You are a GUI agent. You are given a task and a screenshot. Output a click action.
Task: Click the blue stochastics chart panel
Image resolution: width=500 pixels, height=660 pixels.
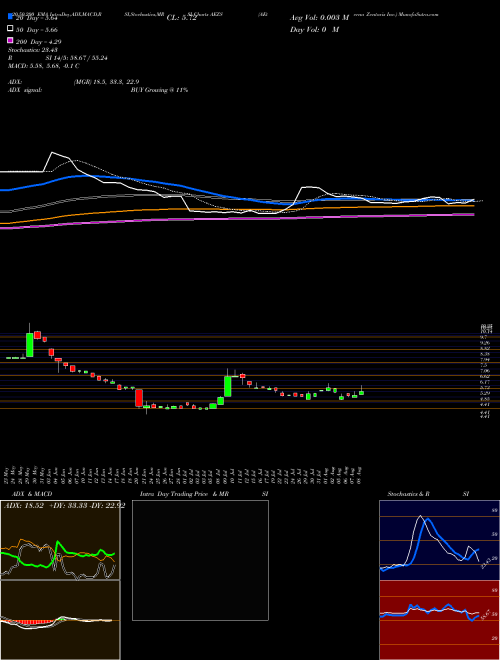439,540
